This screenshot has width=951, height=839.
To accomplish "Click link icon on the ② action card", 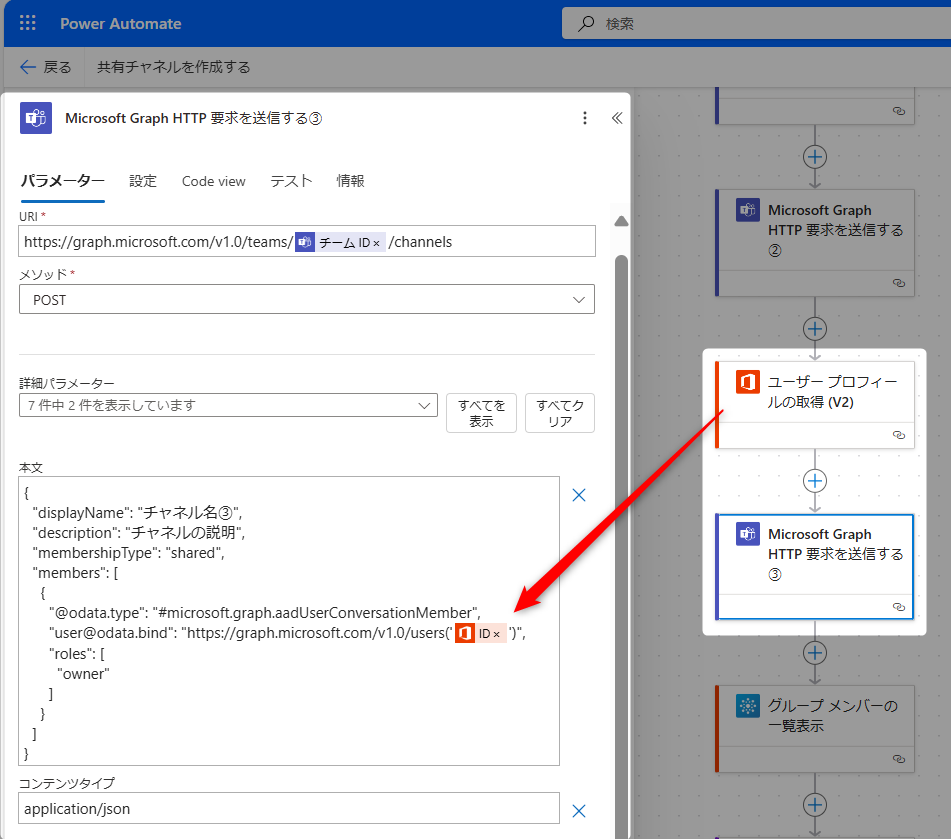I will 899,283.
